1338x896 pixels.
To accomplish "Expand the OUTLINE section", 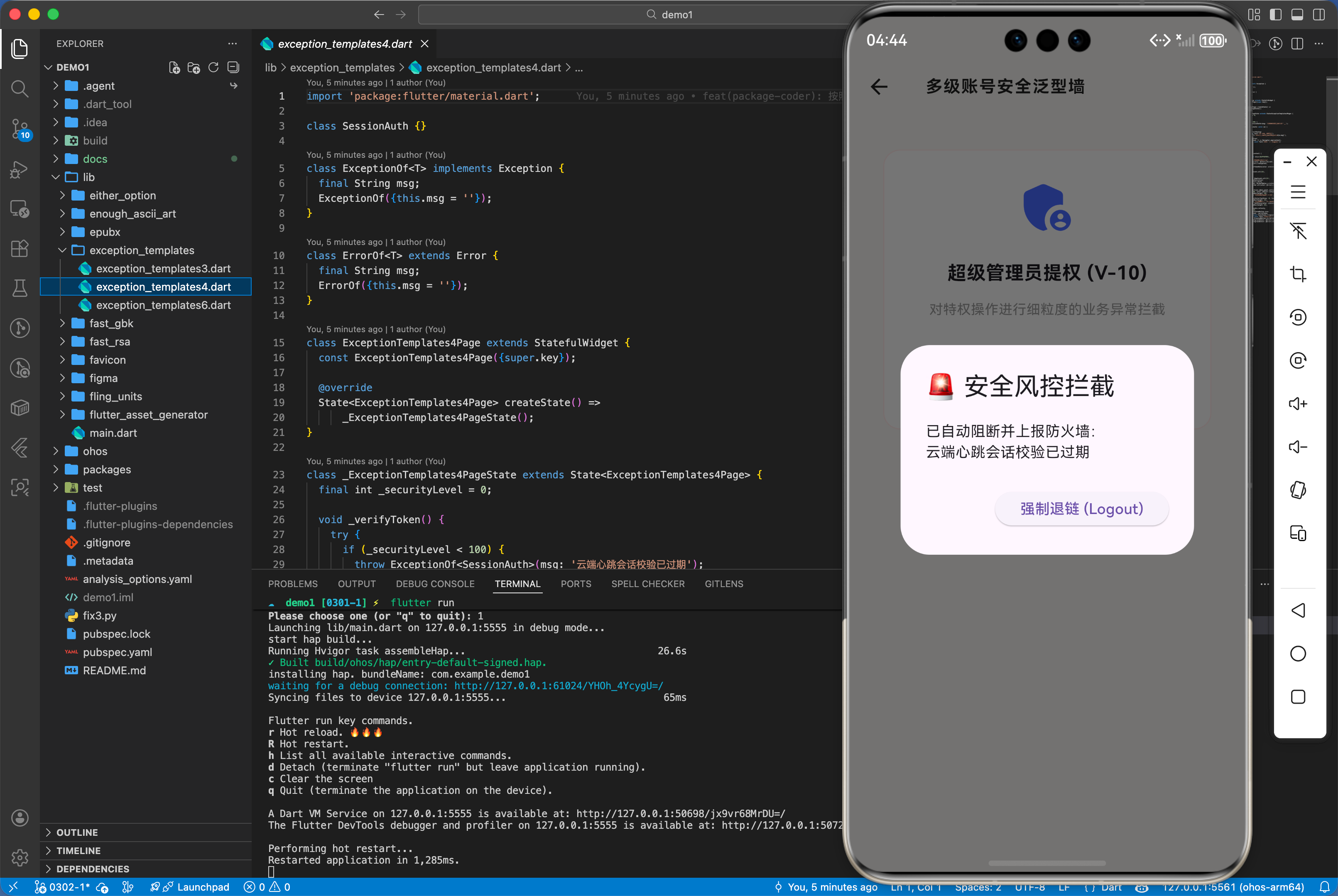I will point(76,832).
